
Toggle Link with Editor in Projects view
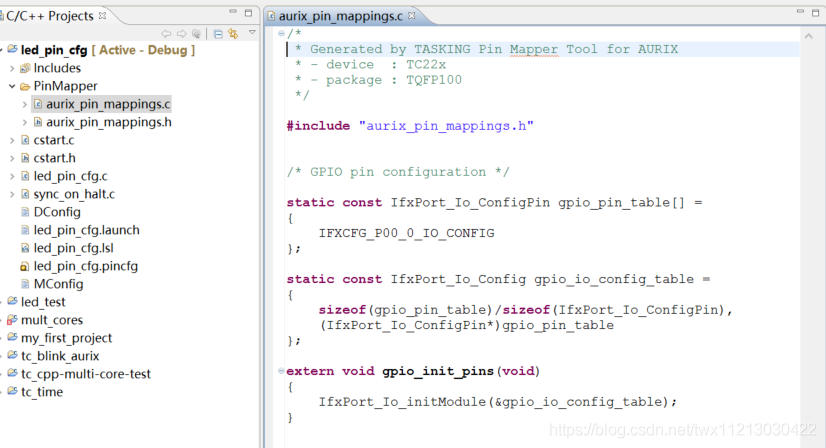coord(233,34)
